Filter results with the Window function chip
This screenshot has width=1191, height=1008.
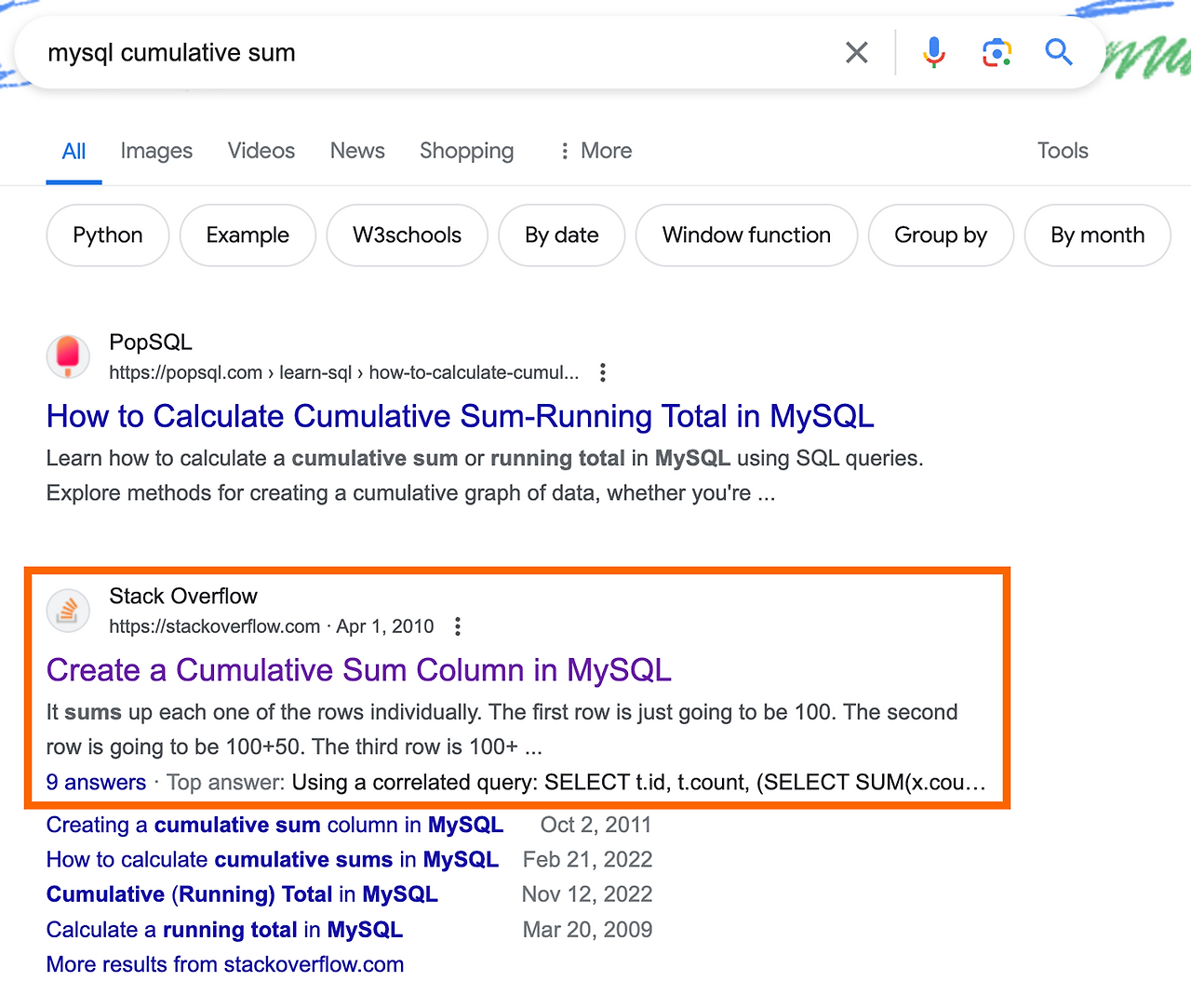pos(746,235)
